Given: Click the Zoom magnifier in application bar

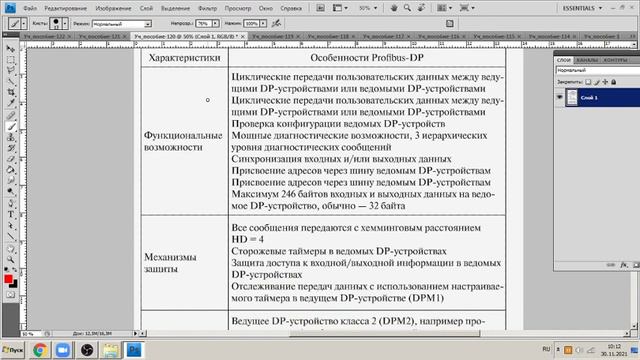Looking at the screenshot, I should 407,8.
